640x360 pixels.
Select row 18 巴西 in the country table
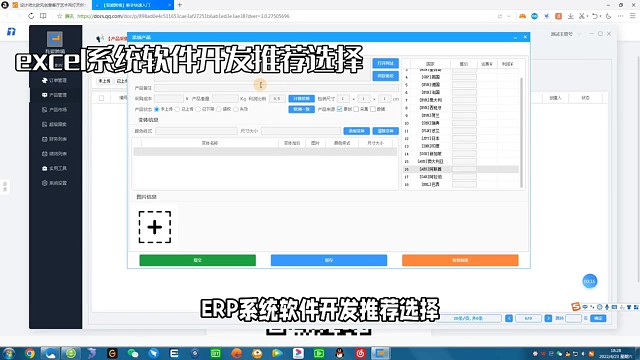[460, 184]
